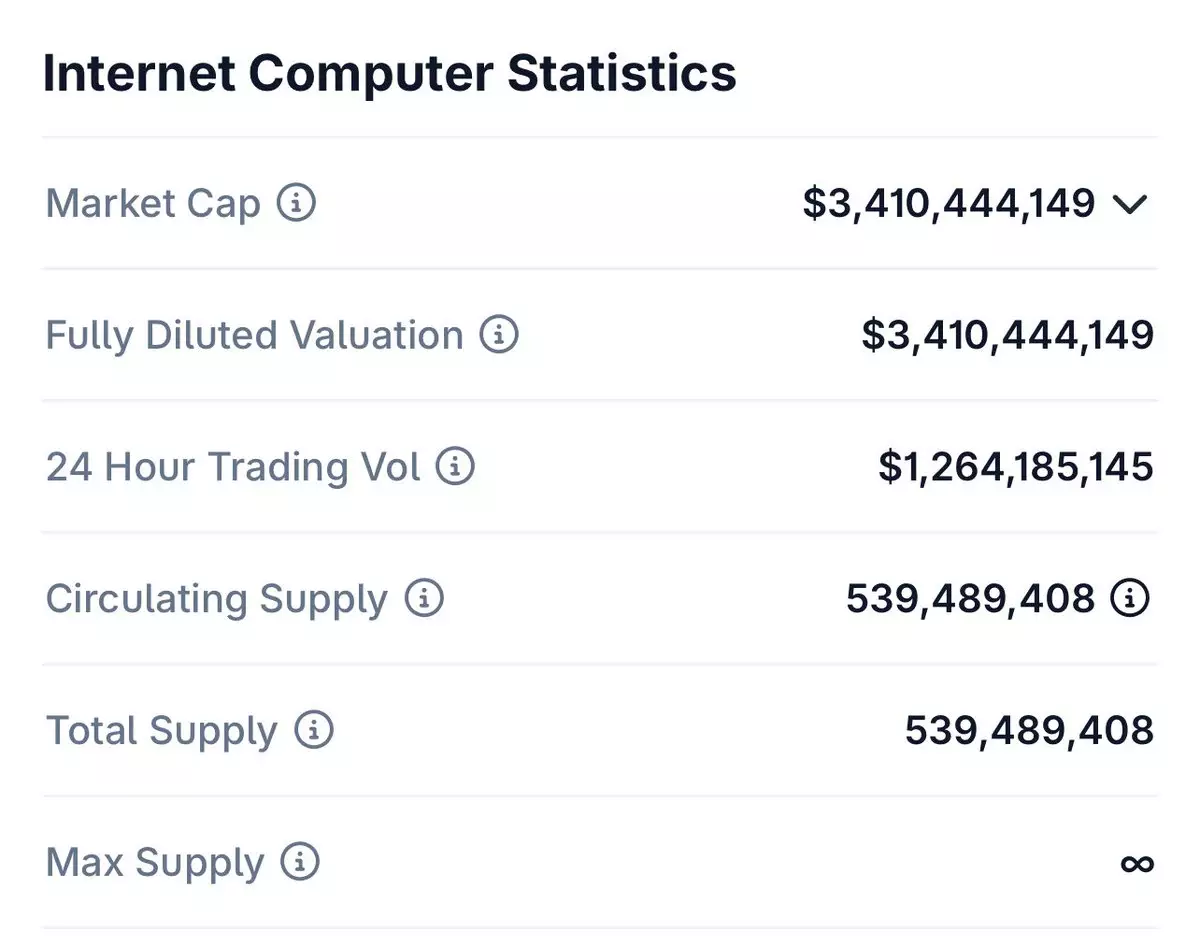Click the Fully Diluted Valuation label

[x=254, y=335]
